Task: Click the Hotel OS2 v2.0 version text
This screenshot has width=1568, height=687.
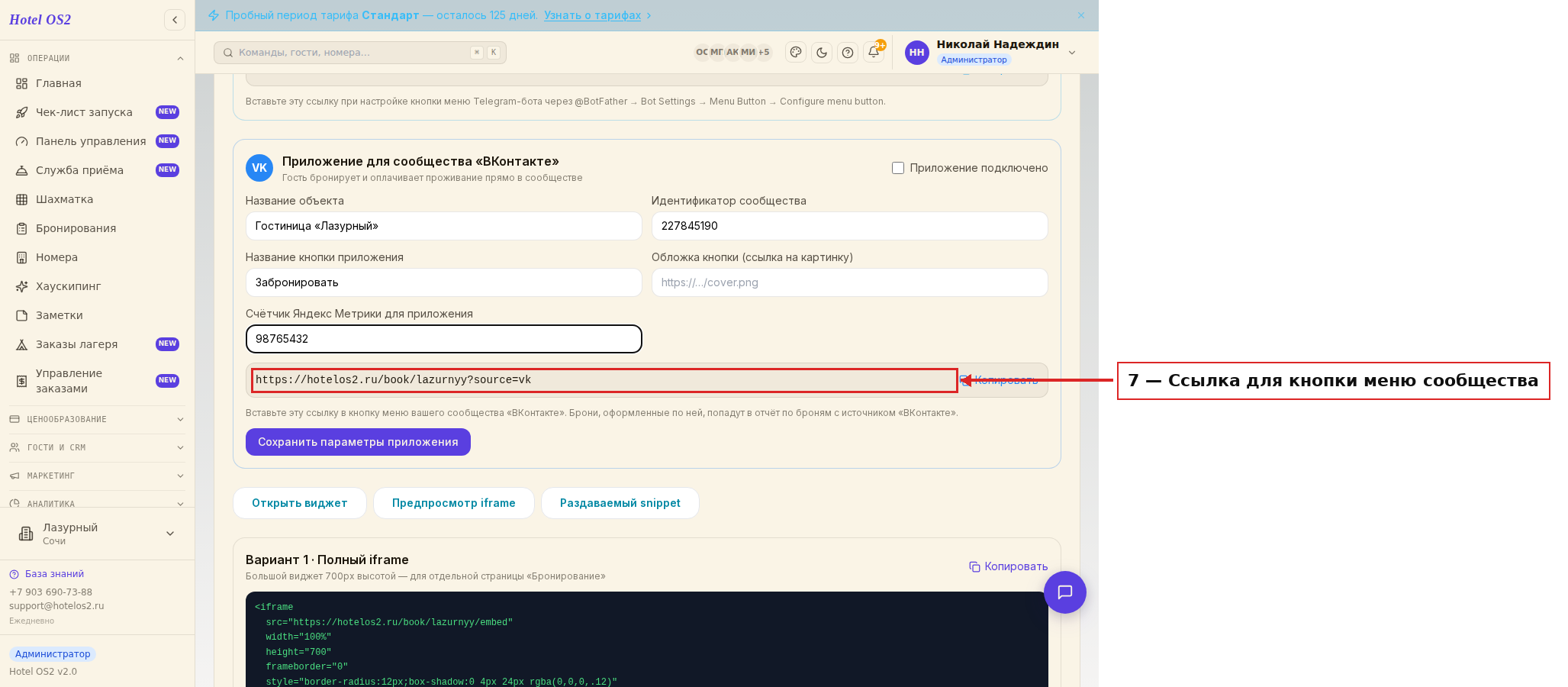Action: pyautogui.click(x=43, y=672)
